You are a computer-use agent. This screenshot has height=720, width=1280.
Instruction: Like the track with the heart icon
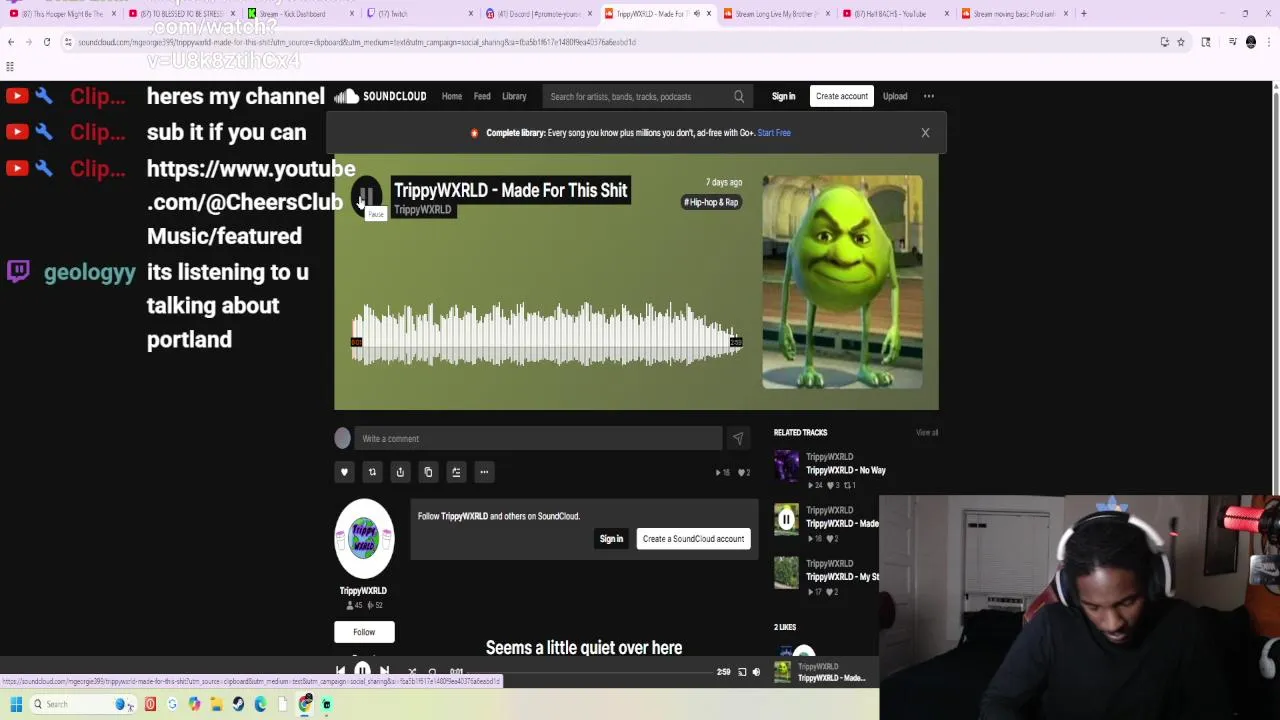click(x=344, y=472)
